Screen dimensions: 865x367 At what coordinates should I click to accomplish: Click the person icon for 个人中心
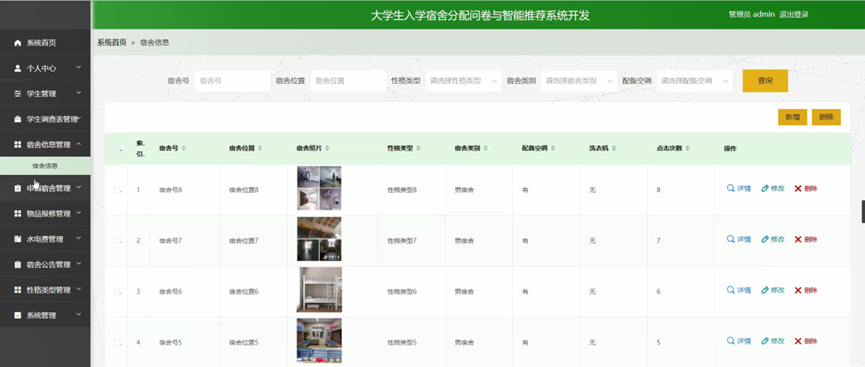[x=18, y=68]
